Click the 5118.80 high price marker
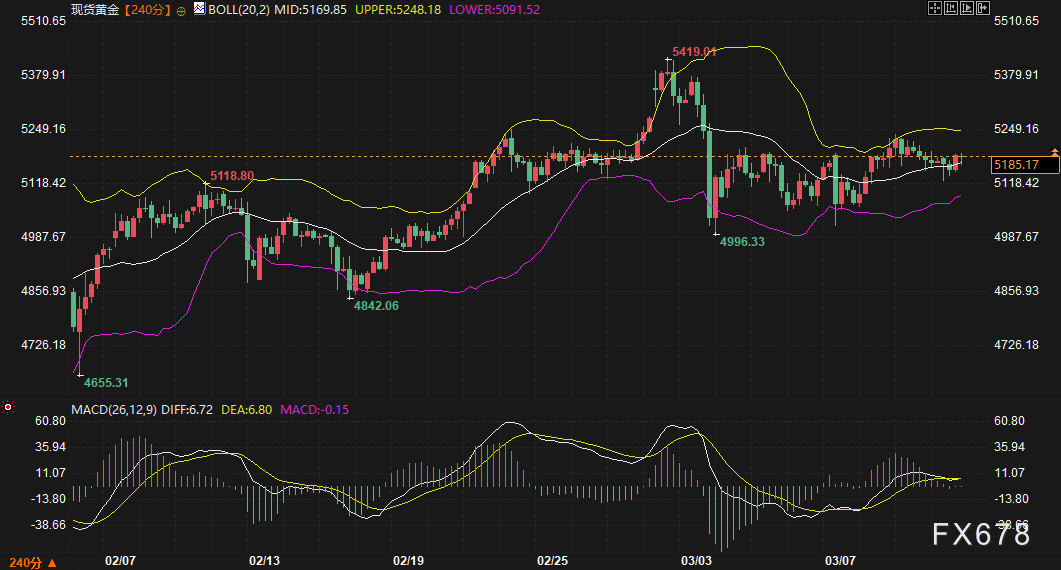The image size is (1061, 570). click(232, 176)
